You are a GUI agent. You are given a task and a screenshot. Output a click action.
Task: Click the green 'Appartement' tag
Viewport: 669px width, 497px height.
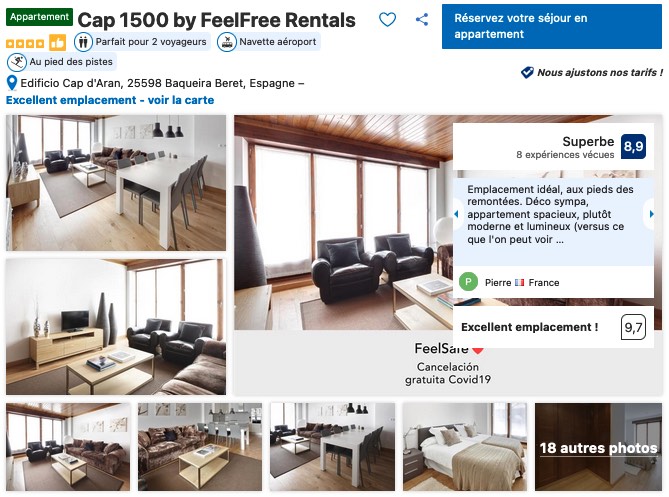(40, 18)
